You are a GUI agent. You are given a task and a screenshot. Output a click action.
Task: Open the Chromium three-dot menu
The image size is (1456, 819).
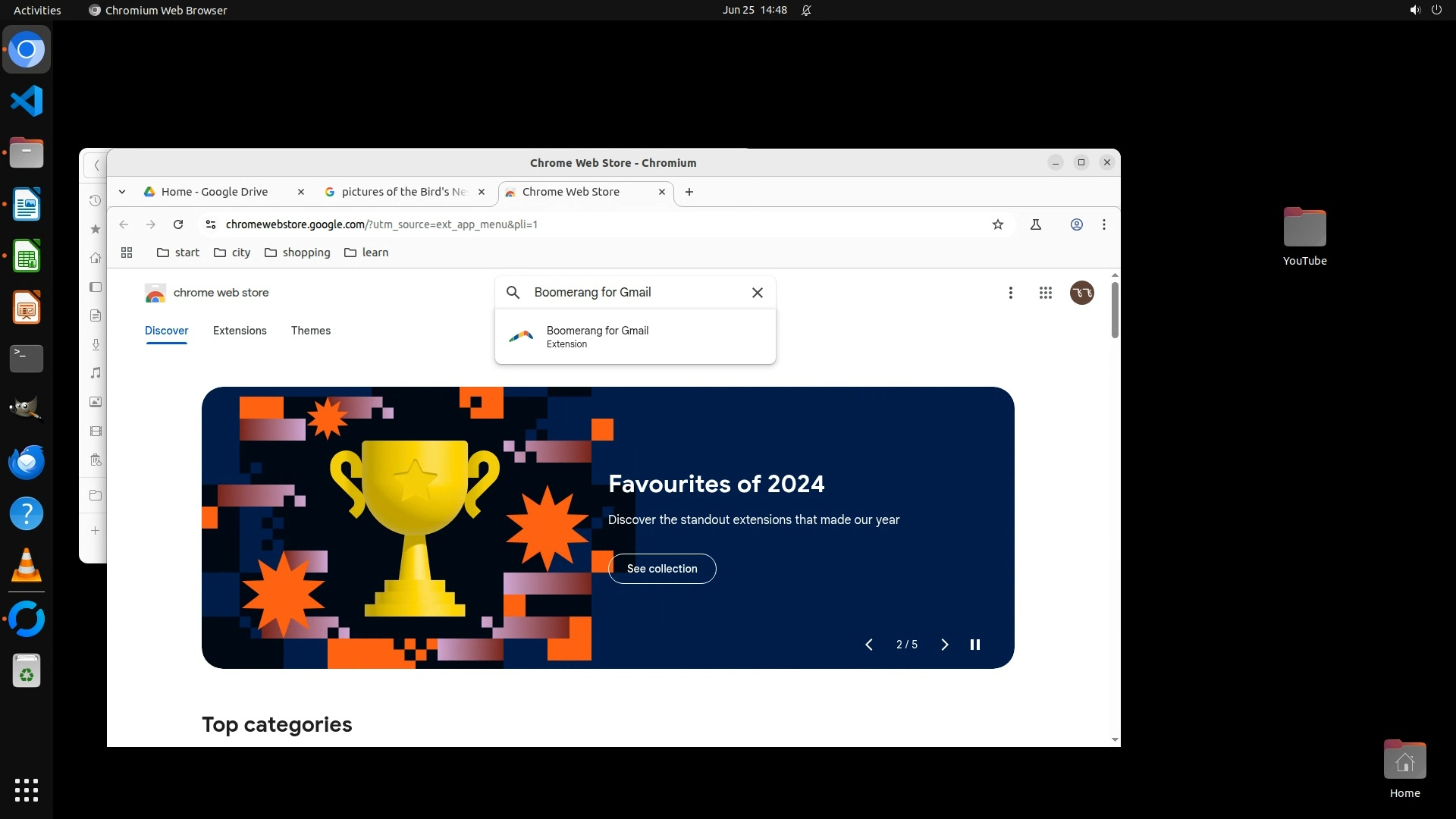pyautogui.click(x=1104, y=224)
